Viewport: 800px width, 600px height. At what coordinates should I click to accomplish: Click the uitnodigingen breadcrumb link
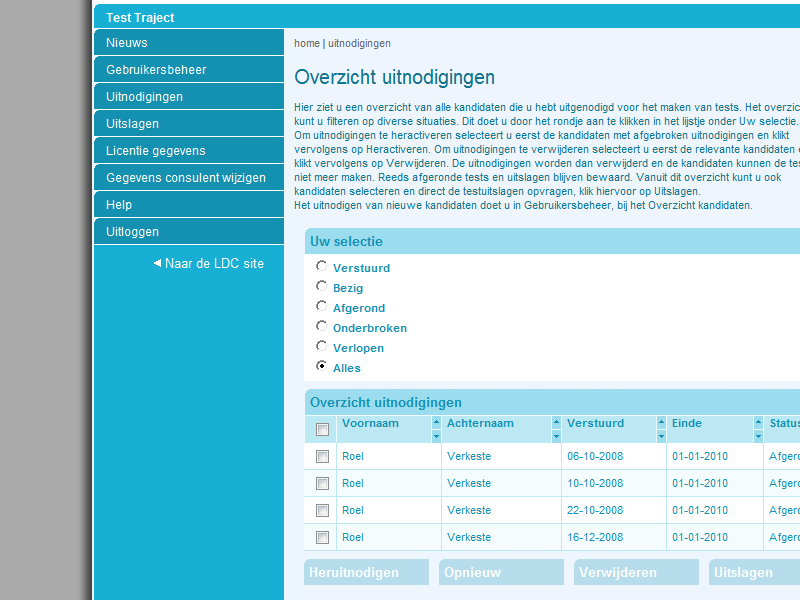click(359, 43)
